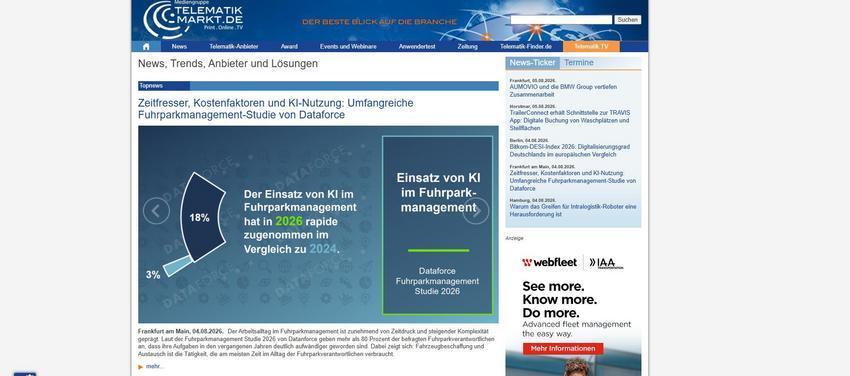The height and width of the screenshot is (376, 850).
Task: Click the Suchen button
Action: click(627, 20)
